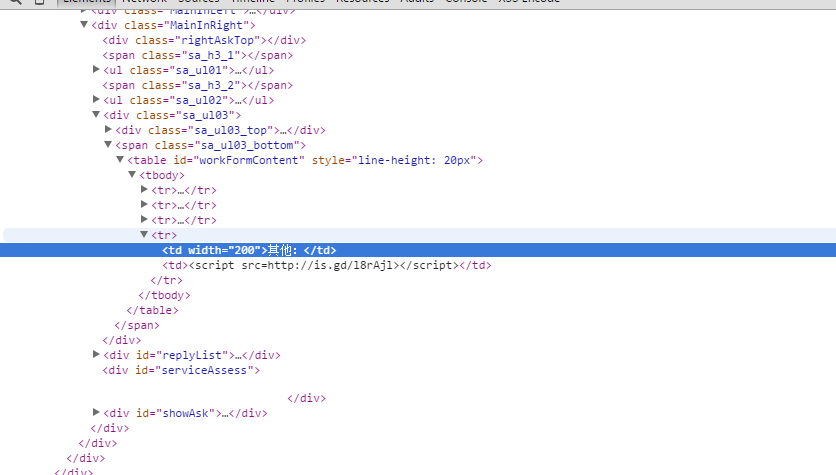Collapse the opened tr row arrow

[144, 234]
